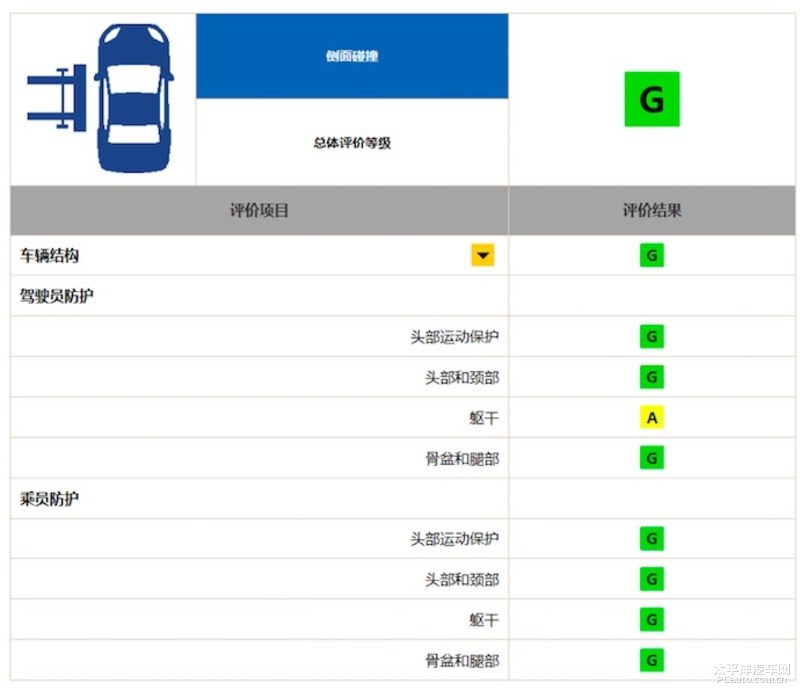Click driver 躯干 label

[484, 418]
